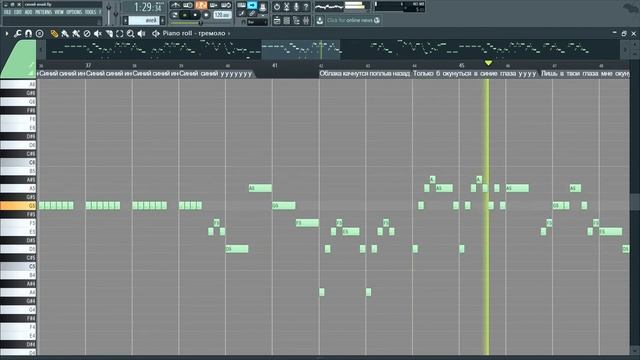Switch pattern/song mode toggle
Viewport: 640px width, 360px height.
pos(175,15)
